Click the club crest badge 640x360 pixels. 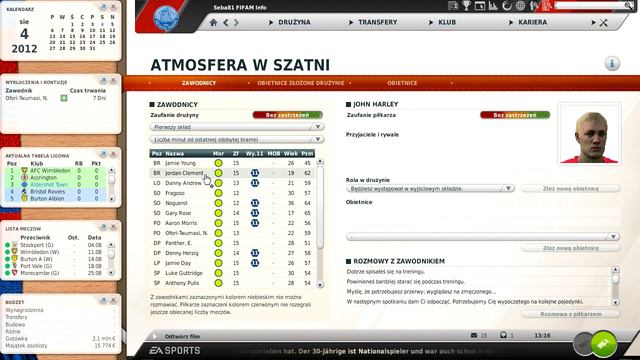pyautogui.click(x=166, y=18)
